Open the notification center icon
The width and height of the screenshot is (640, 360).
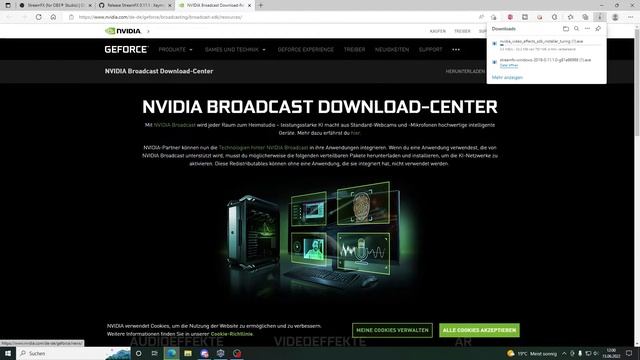[x=629, y=353]
